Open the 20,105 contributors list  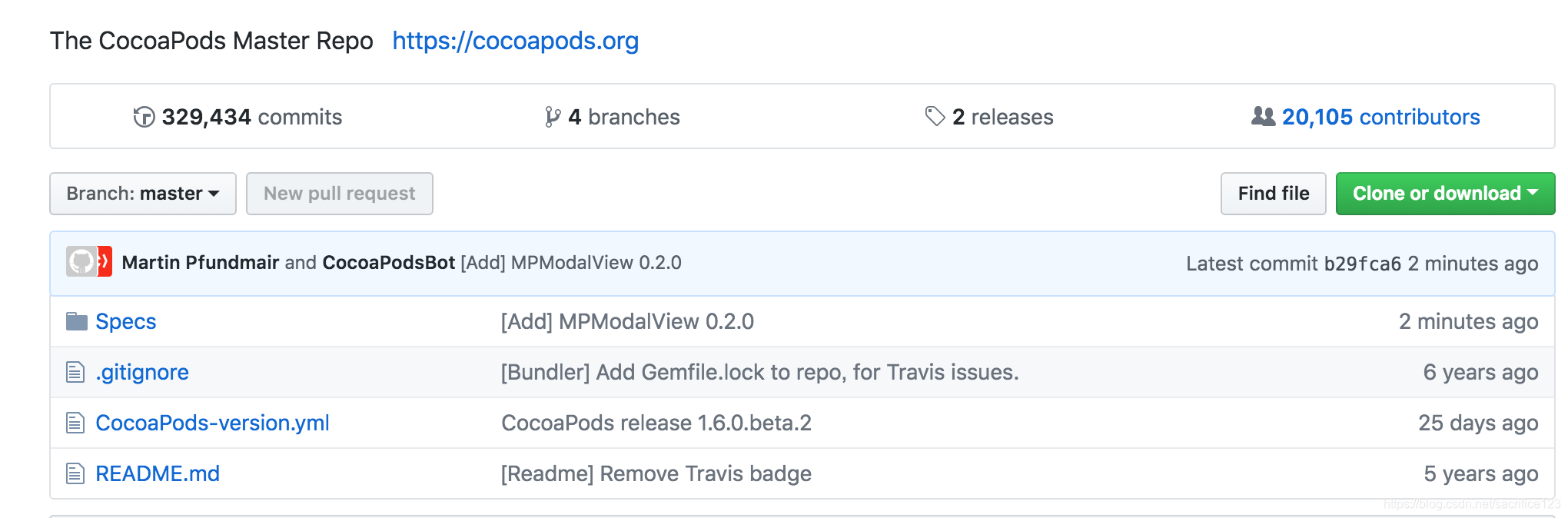(x=1380, y=117)
